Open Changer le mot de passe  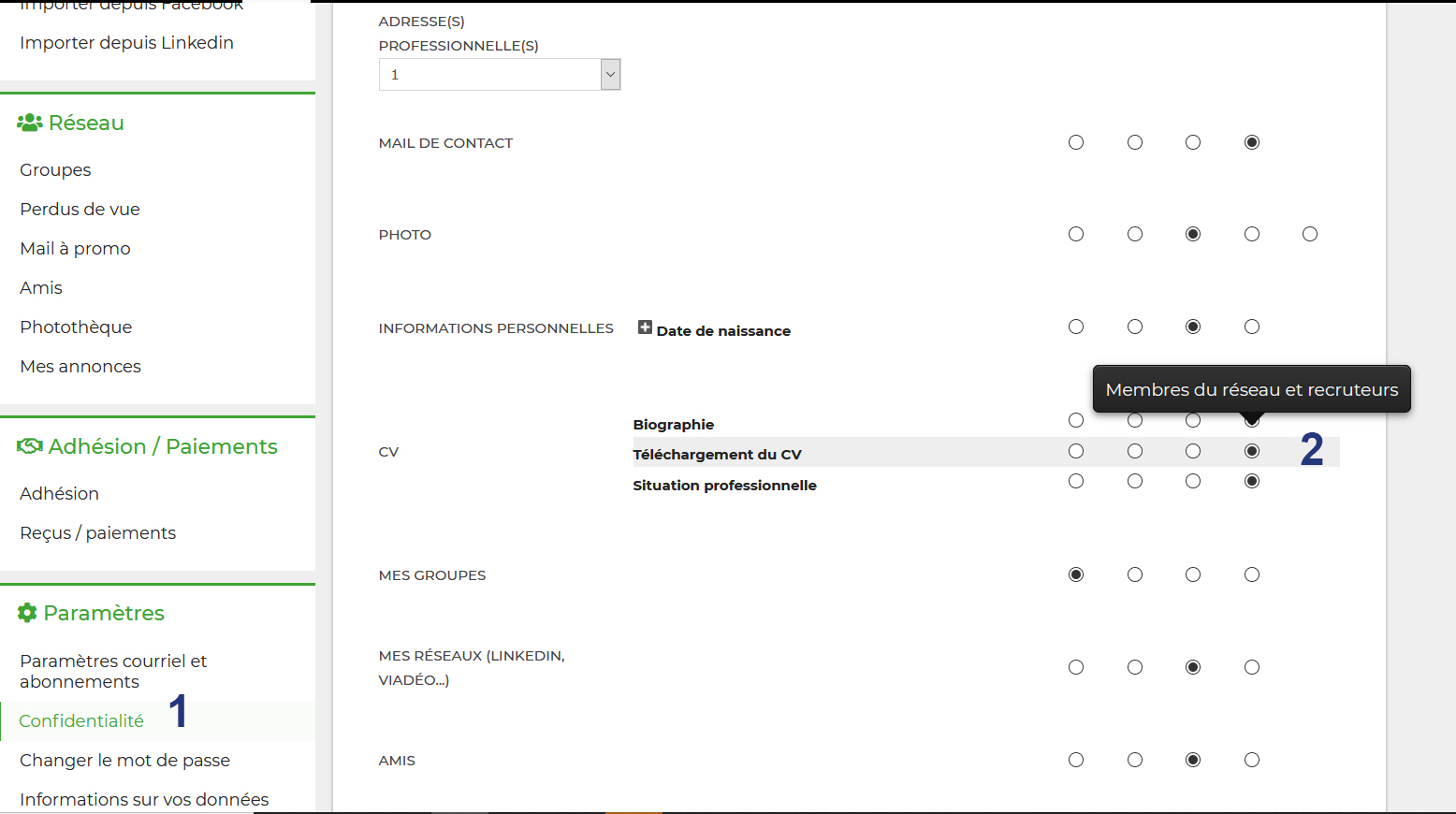(125, 761)
